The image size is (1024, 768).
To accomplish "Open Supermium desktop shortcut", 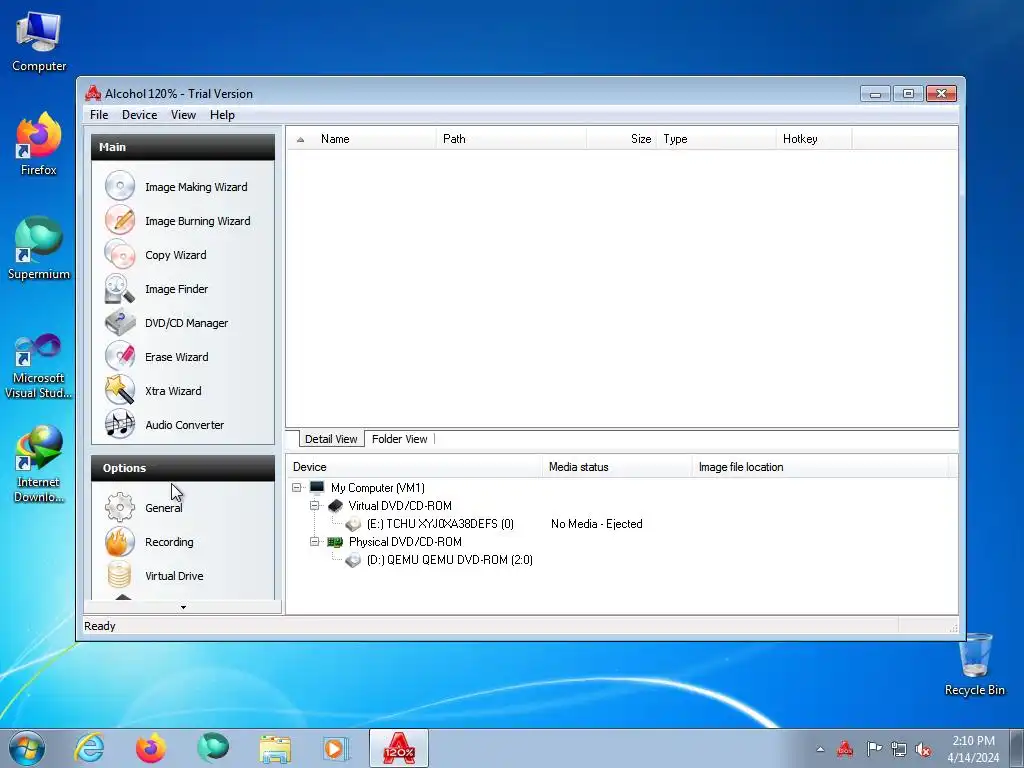I will pos(39,248).
